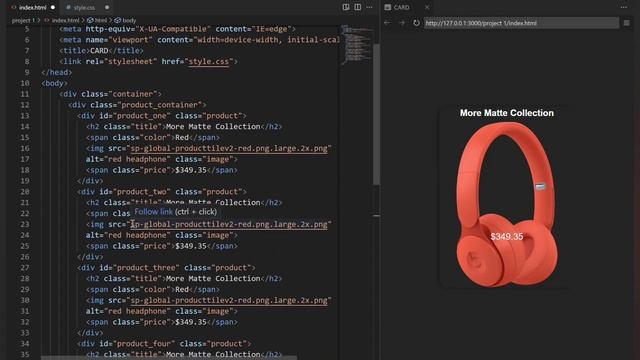Click the '</head>' tag on line 9
Screen dimensions: 640x360
pyautogui.click(x=57, y=72)
